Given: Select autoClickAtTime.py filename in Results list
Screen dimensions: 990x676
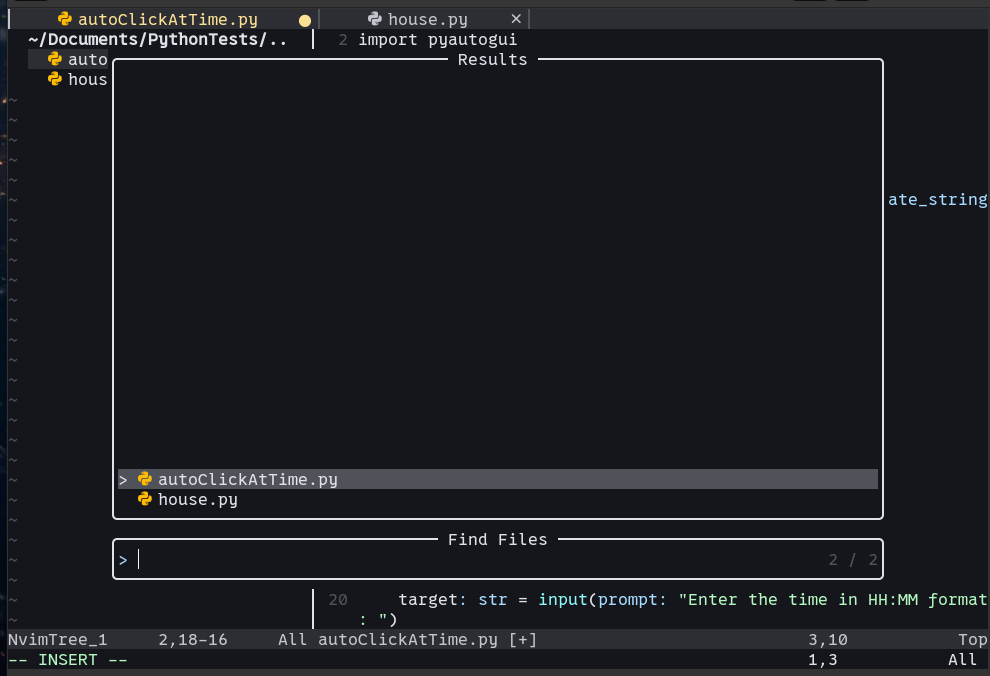Looking at the screenshot, I should [x=248, y=479].
